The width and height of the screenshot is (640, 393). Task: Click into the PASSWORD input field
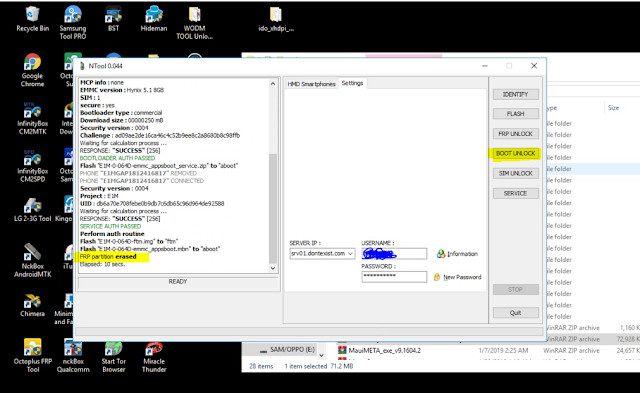[x=394, y=276]
